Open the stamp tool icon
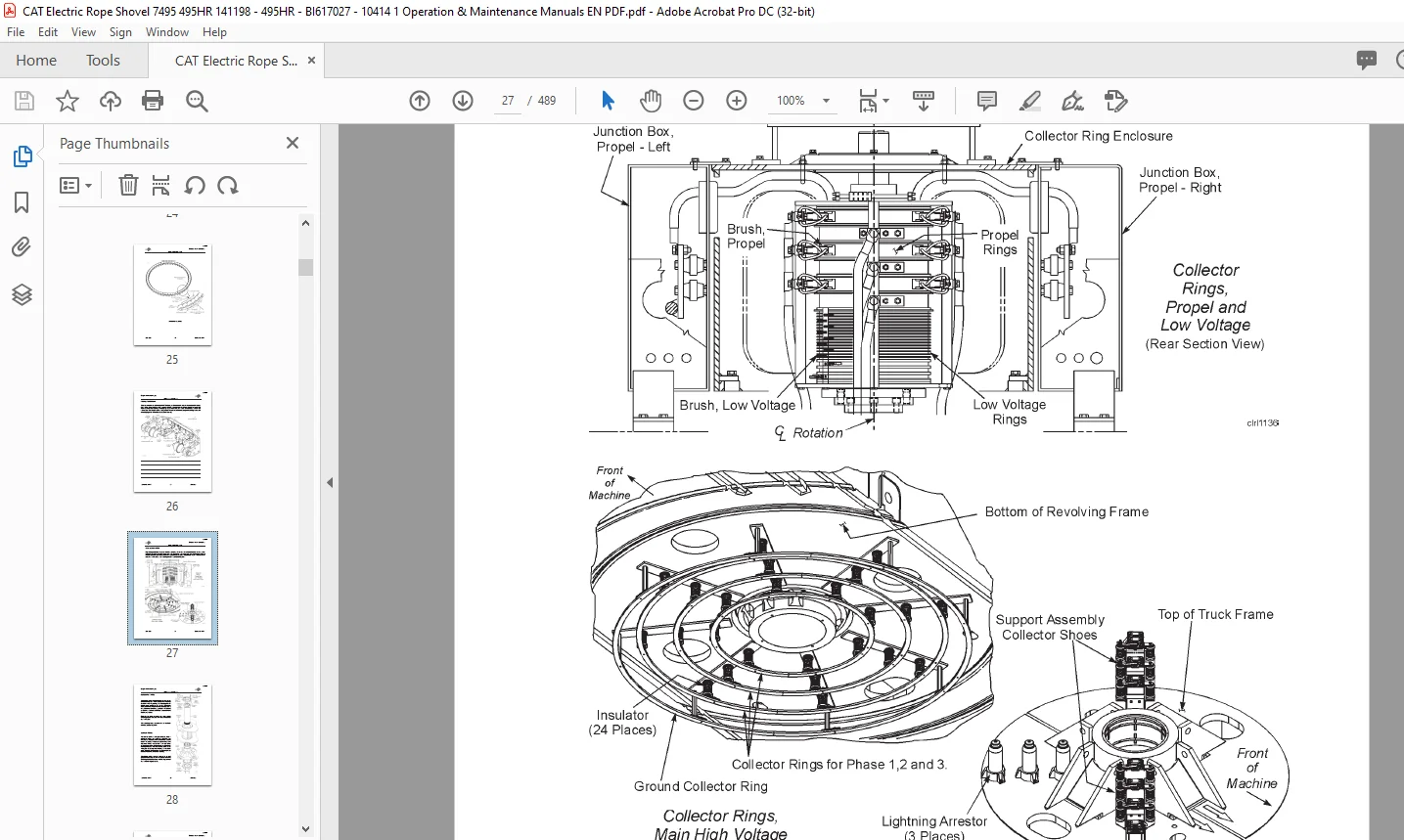The height and width of the screenshot is (840, 1404). click(1115, 101)
